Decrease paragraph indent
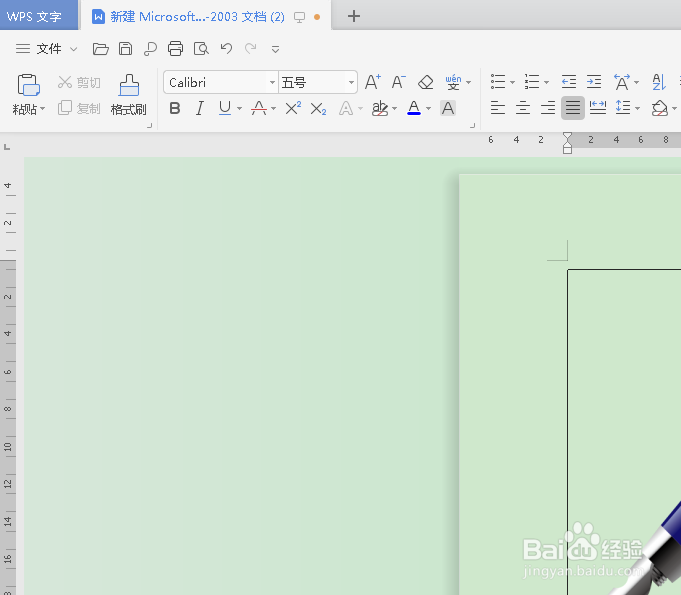This screenshot has width=681, height=595. click(569, 82)
